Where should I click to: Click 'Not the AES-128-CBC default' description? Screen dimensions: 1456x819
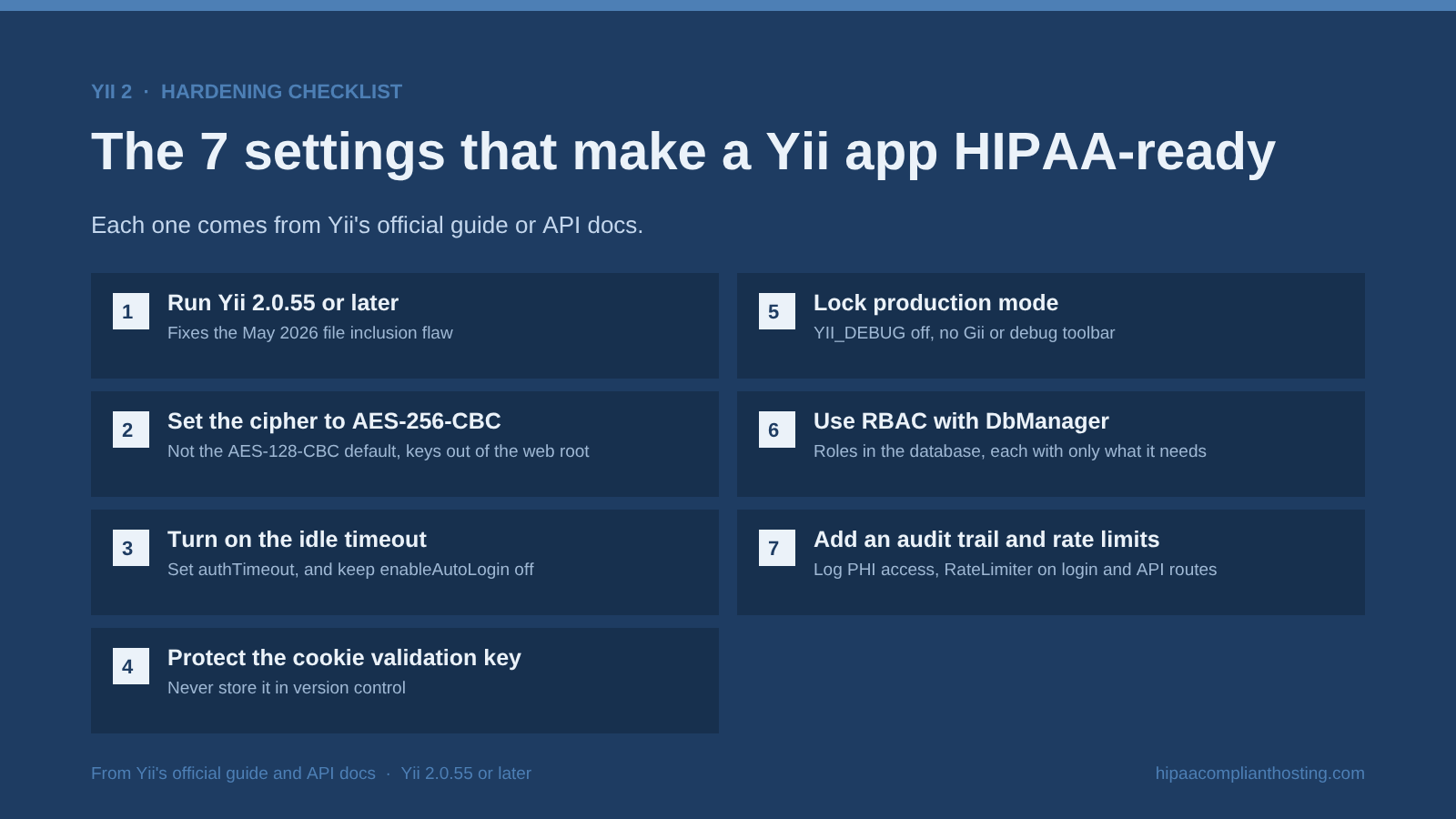coord(379,451)
